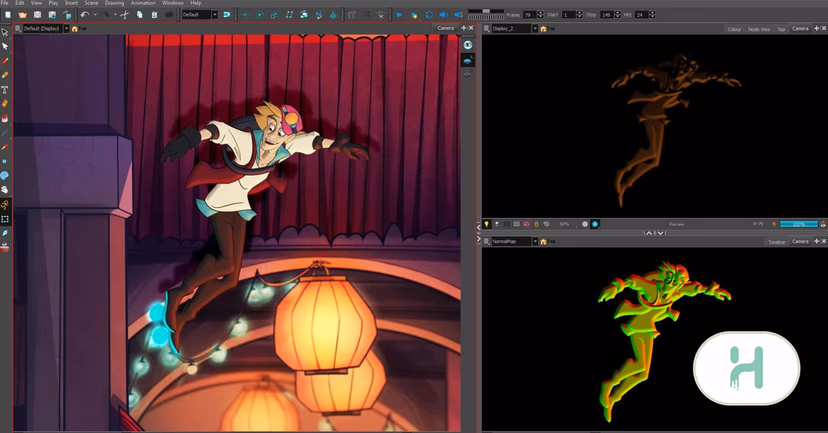Viewport: 828px width, 433px height.
Task: Click the FPS value field
Action: click(641, 15)
